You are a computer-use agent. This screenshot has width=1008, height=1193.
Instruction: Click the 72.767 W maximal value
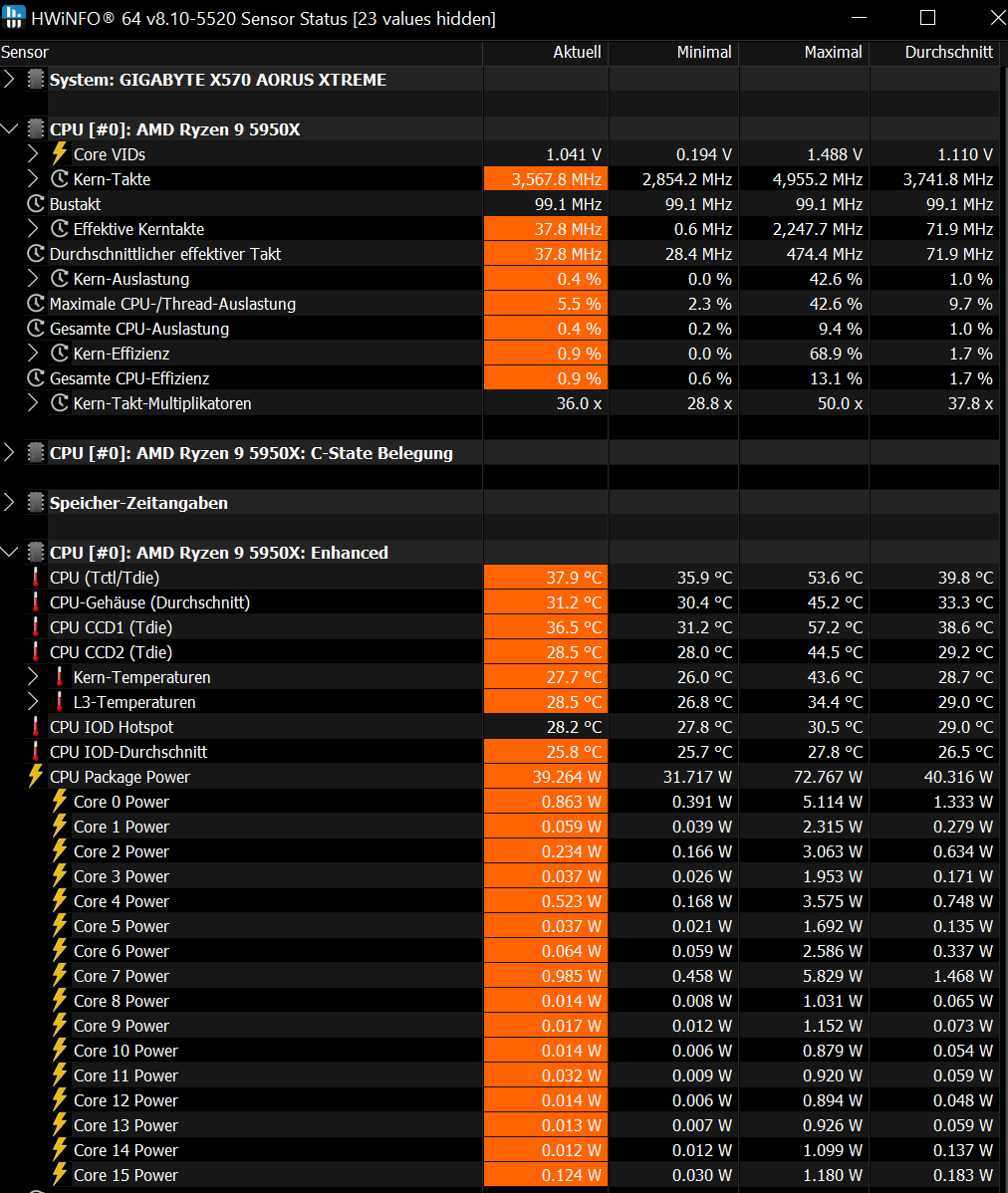click(828, 777)
